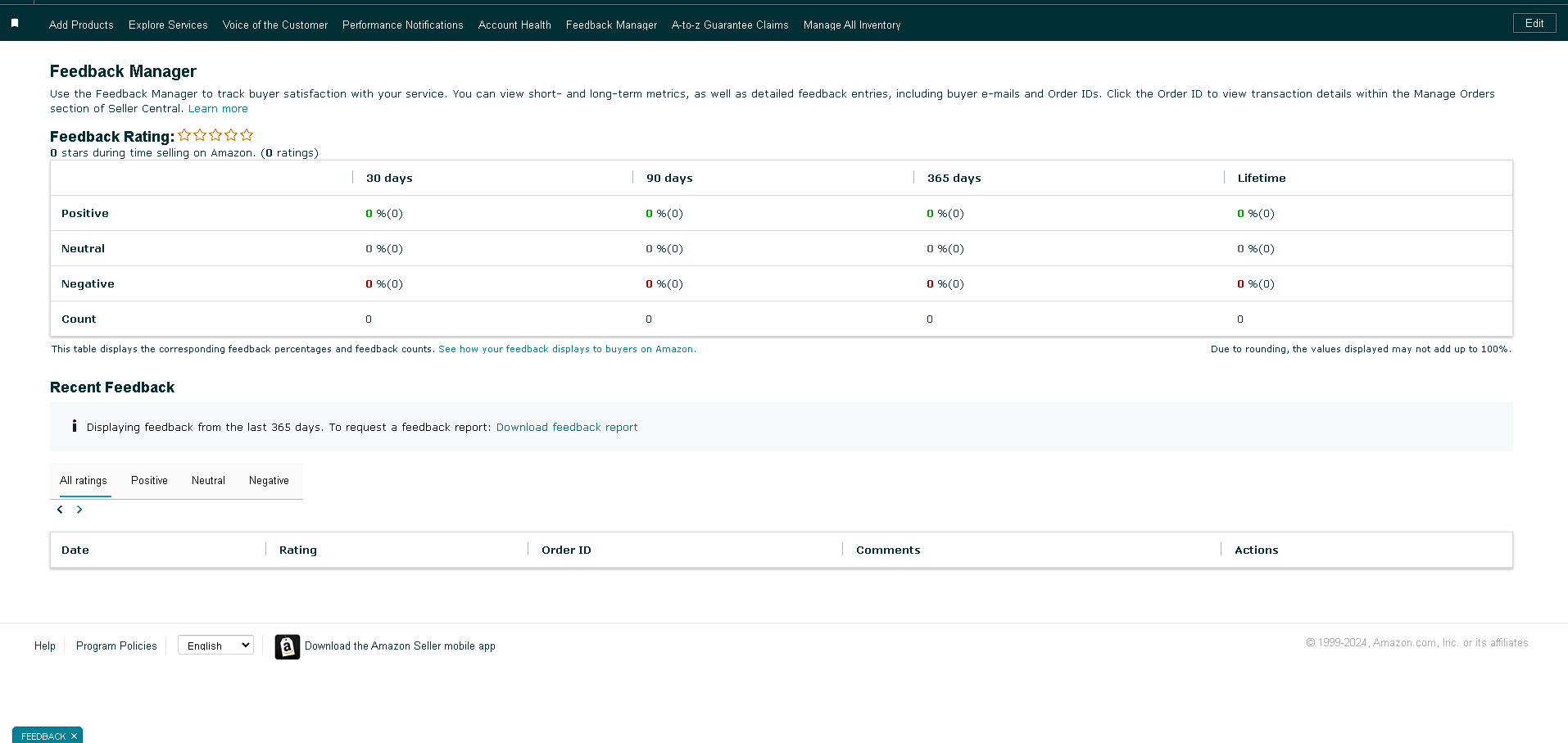Click the 365 days column header

(x=954, y=178)
